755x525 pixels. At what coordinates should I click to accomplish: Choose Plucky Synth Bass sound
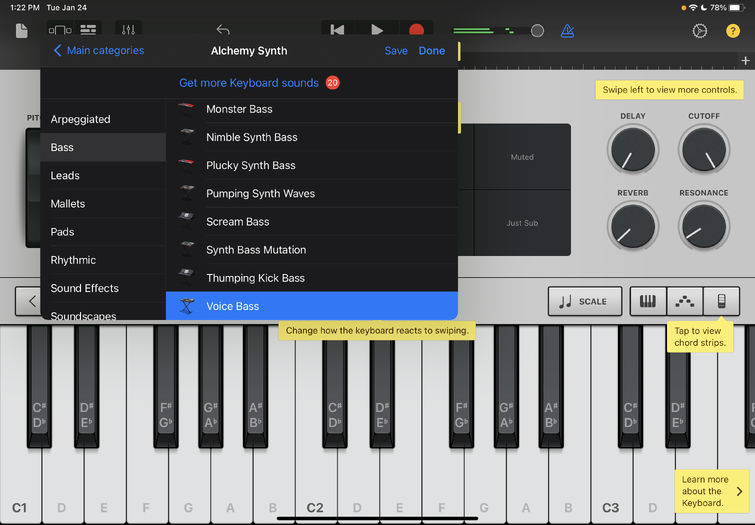pos(312,165)
